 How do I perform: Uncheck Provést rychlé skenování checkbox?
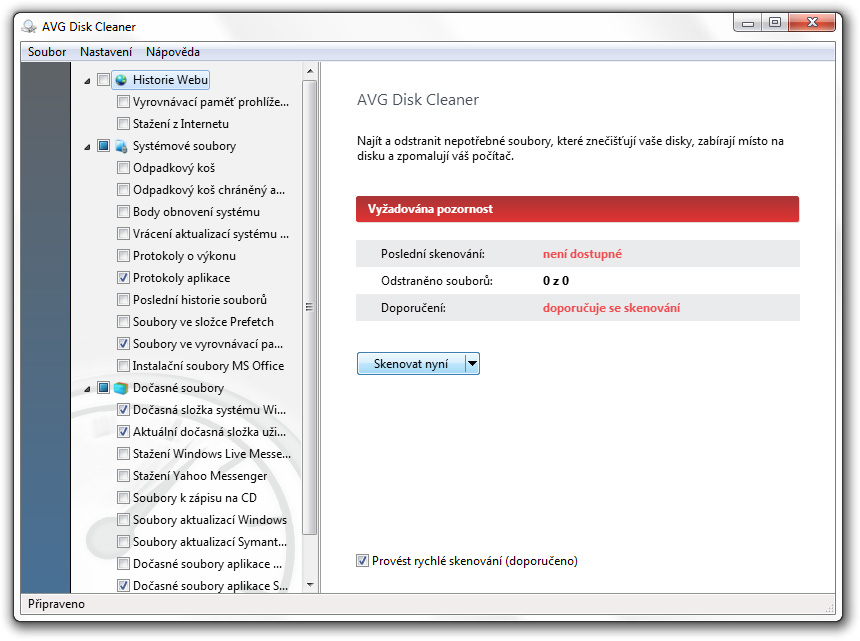(x=363, y=561)
